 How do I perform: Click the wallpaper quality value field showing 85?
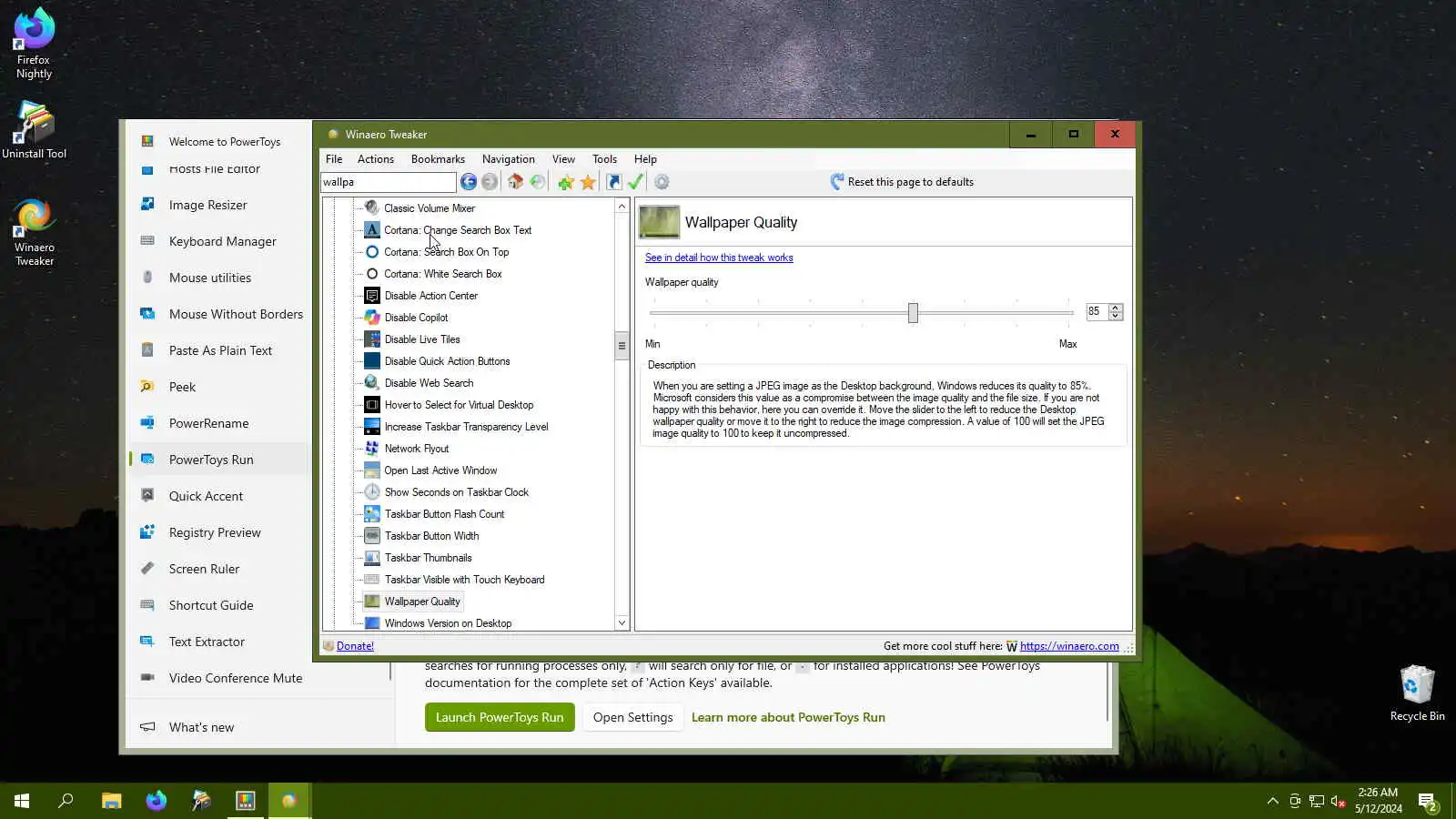1097,312
